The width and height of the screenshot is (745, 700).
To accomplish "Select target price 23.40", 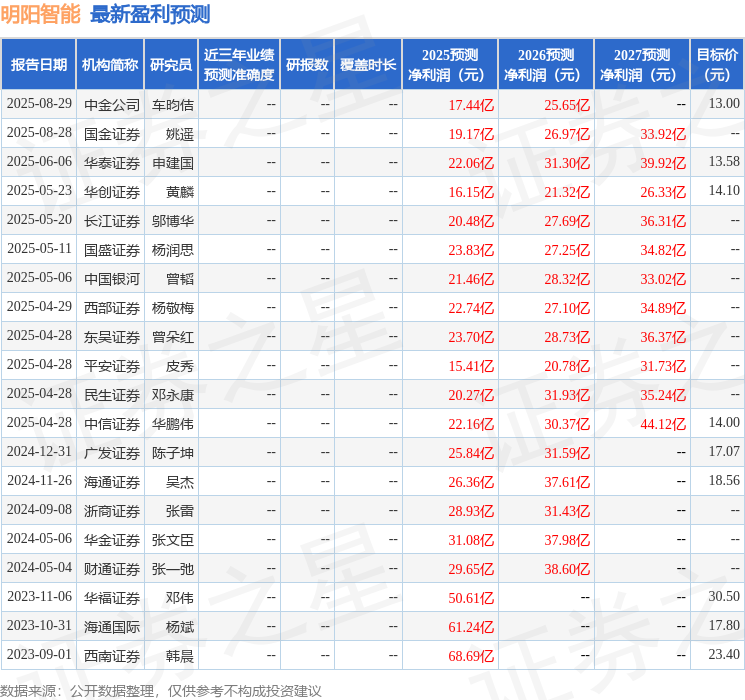I will coord(724,654).
